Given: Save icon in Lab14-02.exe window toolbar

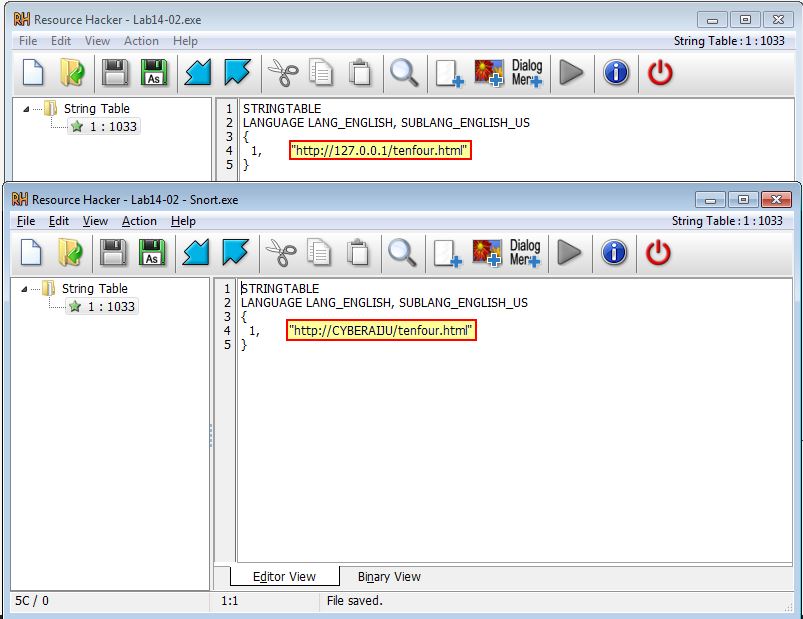Looking at the screenshot, I should pyautogui.click(x=115, y=73).
